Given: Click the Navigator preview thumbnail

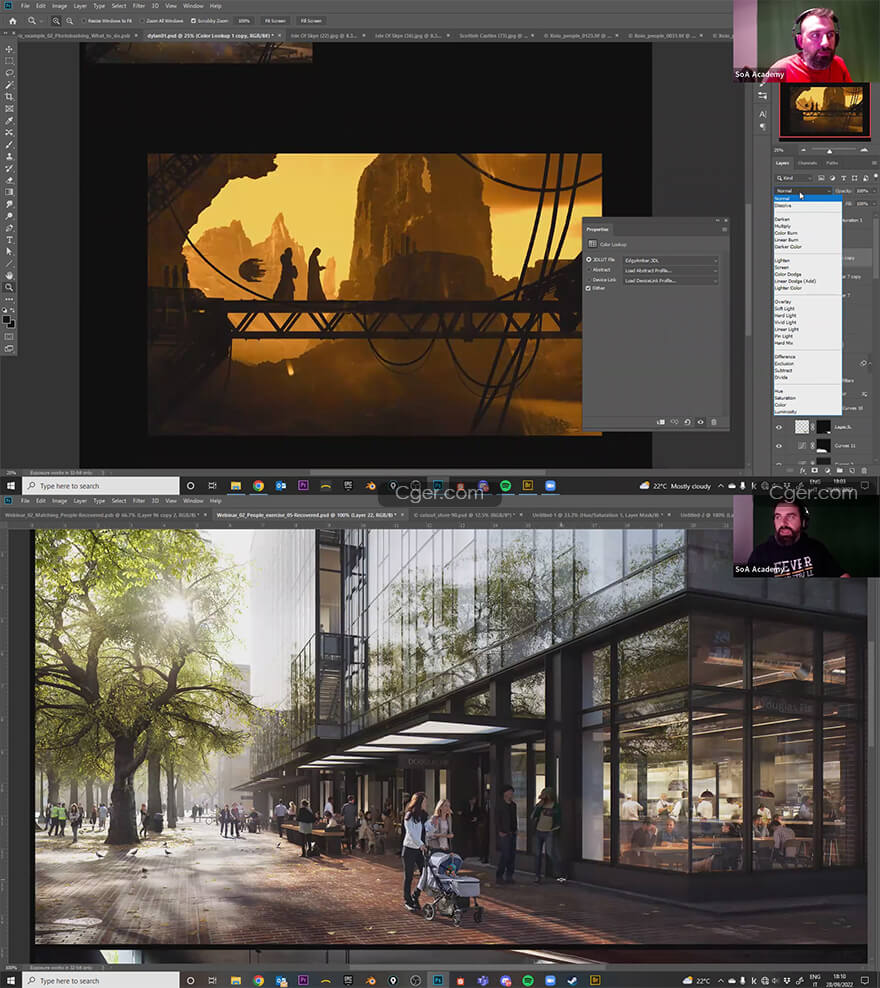Looking at the screenshot, I should [825, 110].
